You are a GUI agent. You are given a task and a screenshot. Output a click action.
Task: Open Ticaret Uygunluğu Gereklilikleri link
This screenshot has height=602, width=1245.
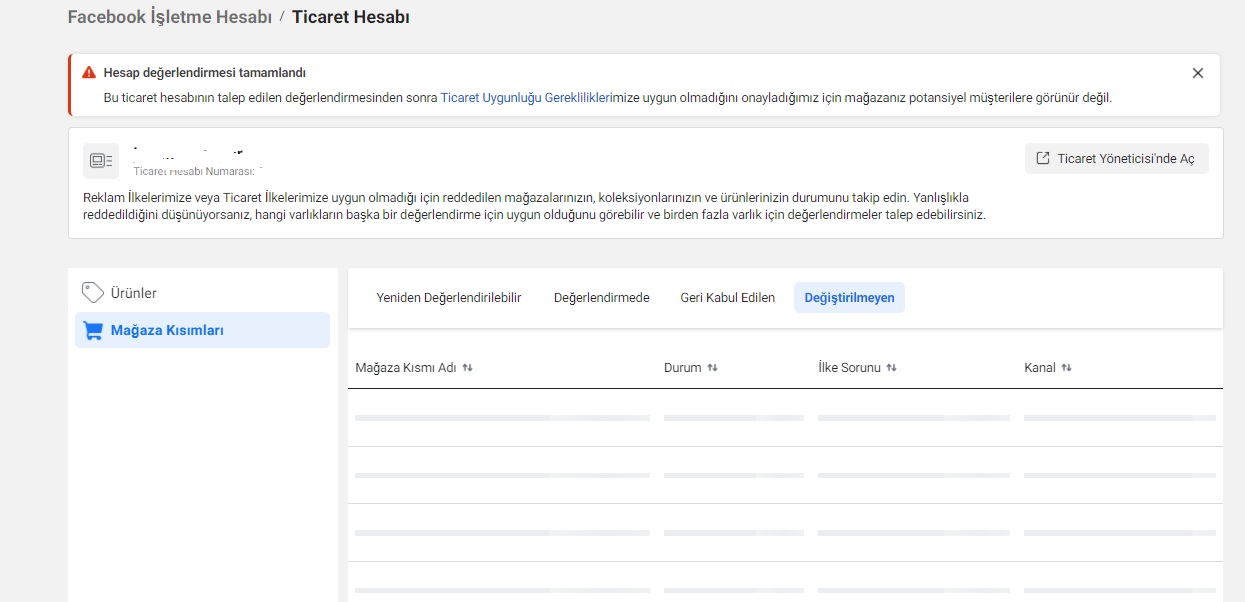pyautogui.click(x=526, y=98)
